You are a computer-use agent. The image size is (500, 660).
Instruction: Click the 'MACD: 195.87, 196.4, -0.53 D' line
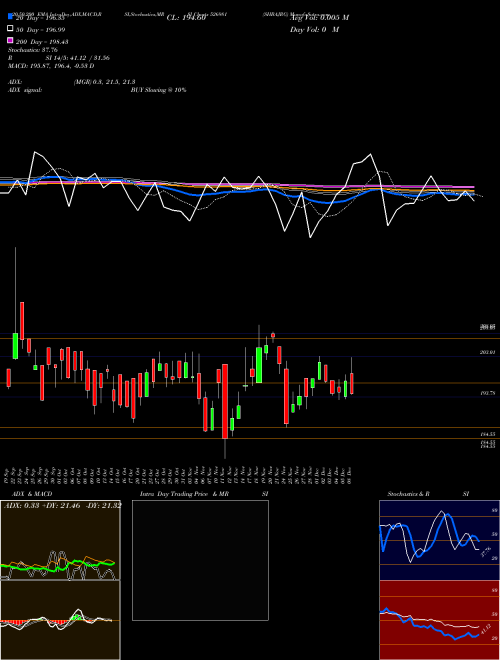click(51, 66)
